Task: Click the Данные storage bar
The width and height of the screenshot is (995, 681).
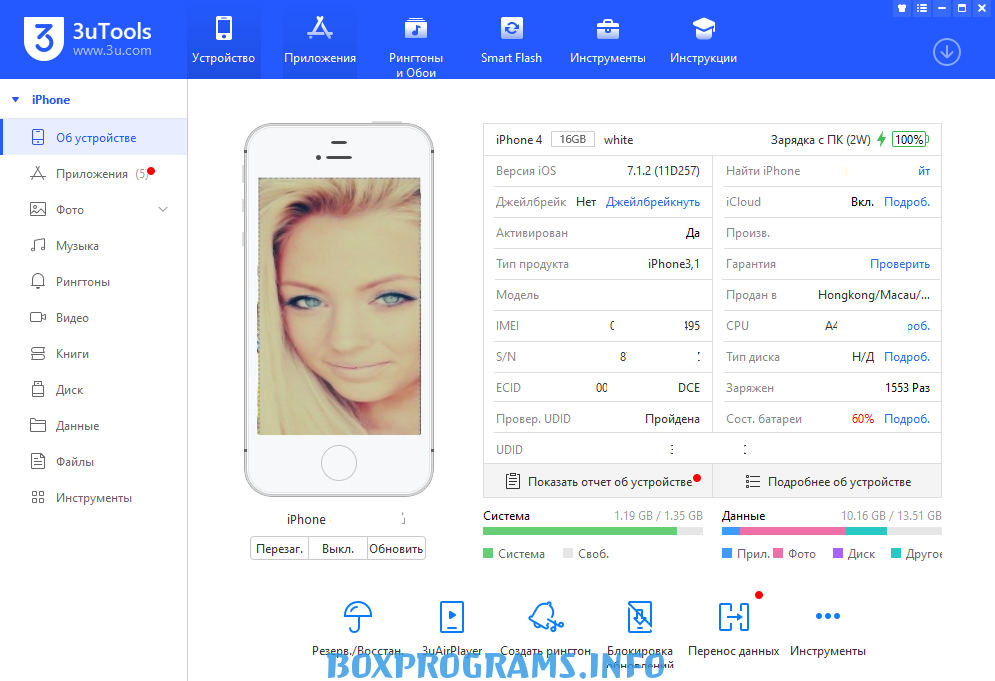Action: coord(831,531)
